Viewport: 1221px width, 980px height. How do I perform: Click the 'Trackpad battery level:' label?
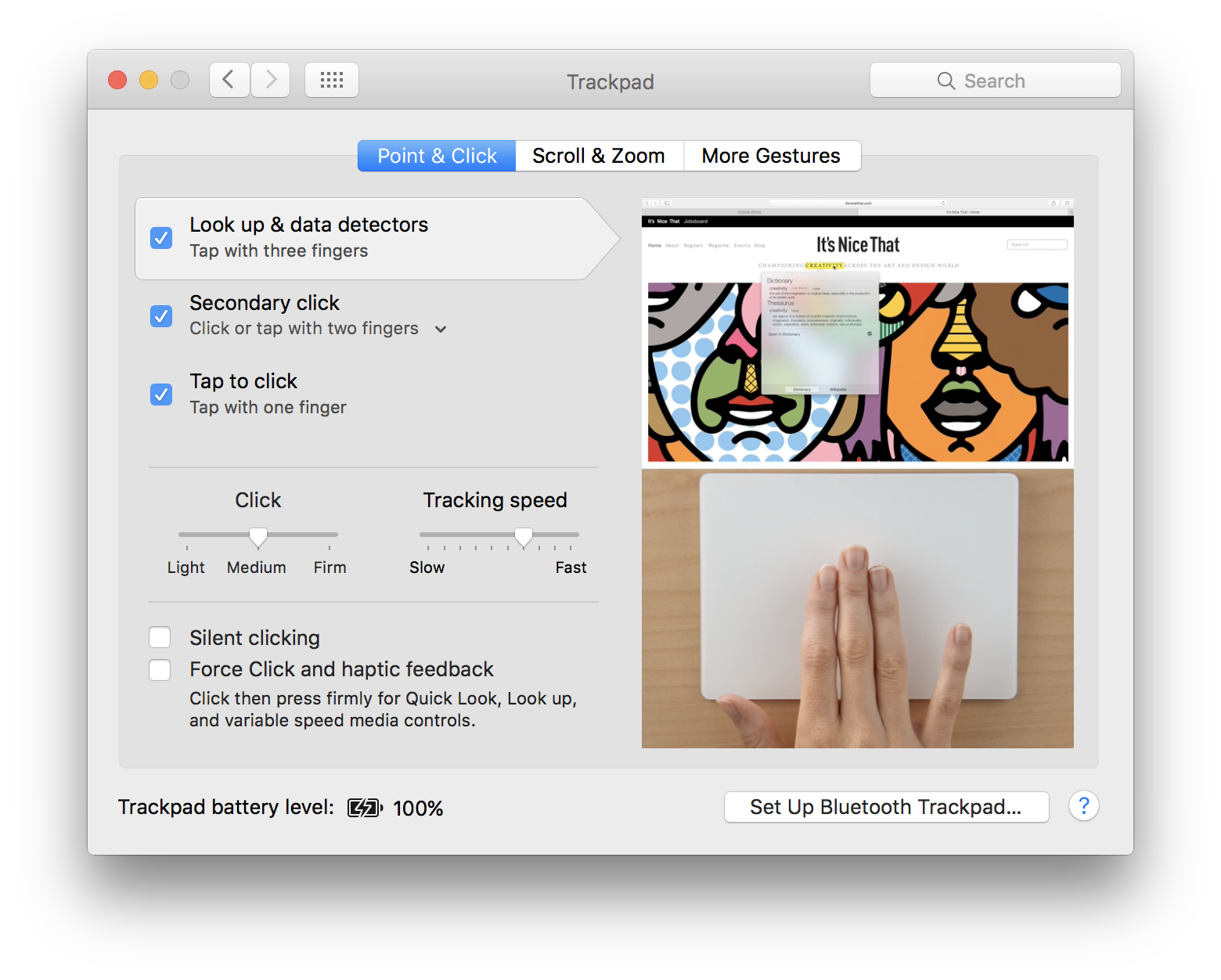pos(226,807)
